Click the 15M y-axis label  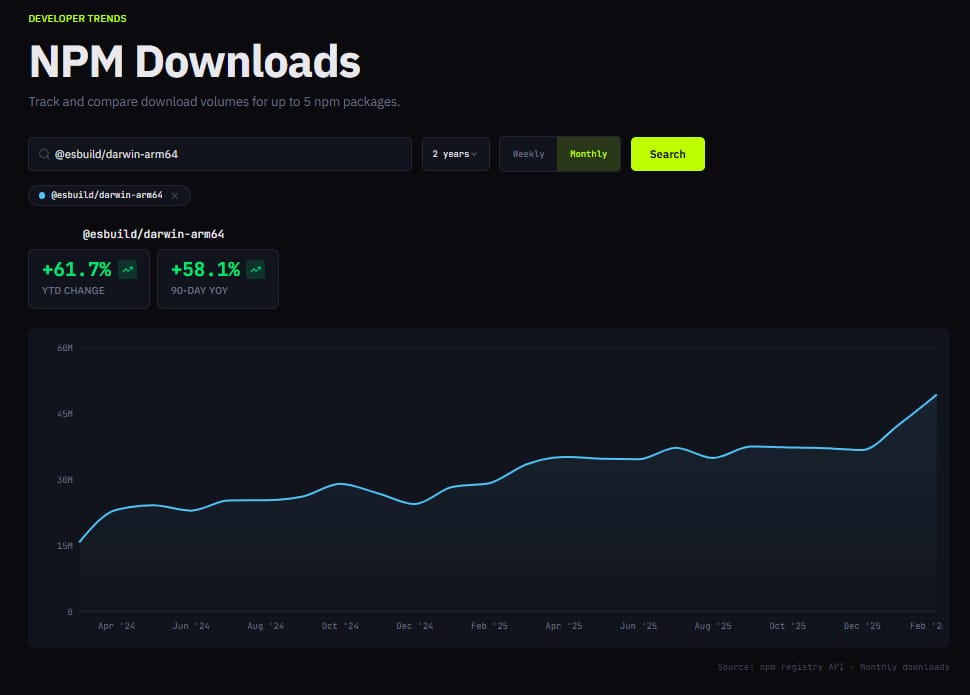65,546
